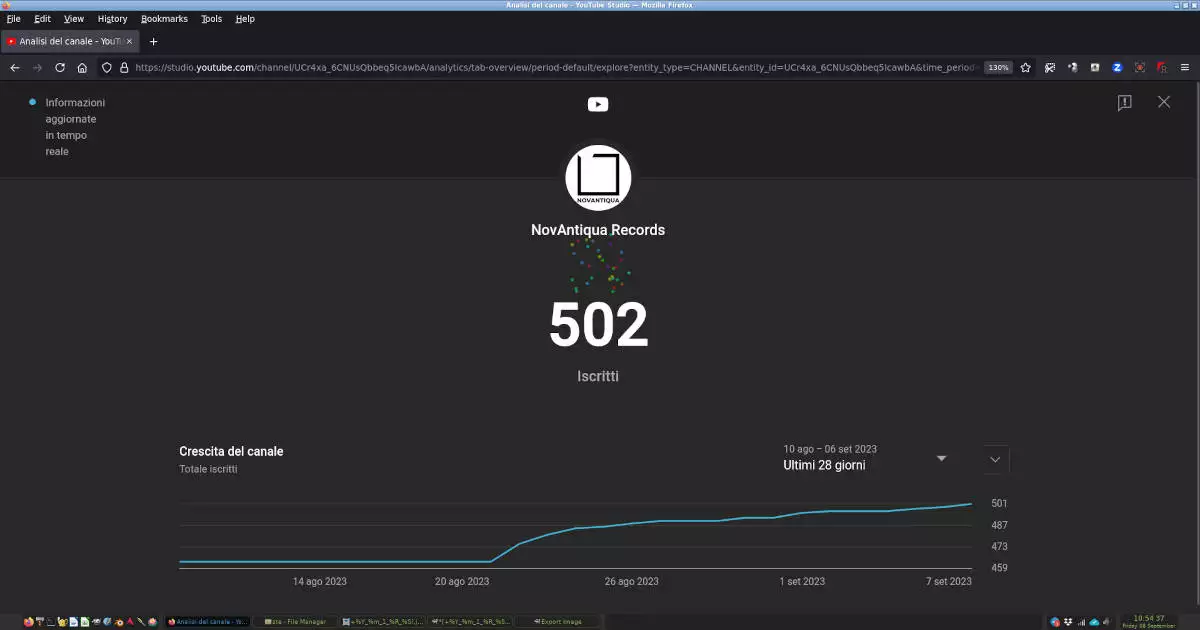The image size is (1200, 630).
Task: Open a new browser tab
Action: 153,42
